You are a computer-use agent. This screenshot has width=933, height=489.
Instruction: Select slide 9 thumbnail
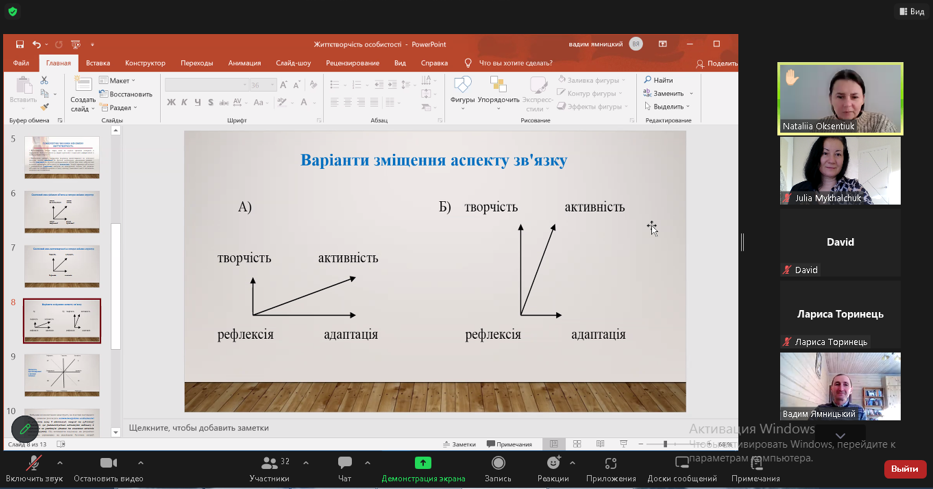pos(62,375)
